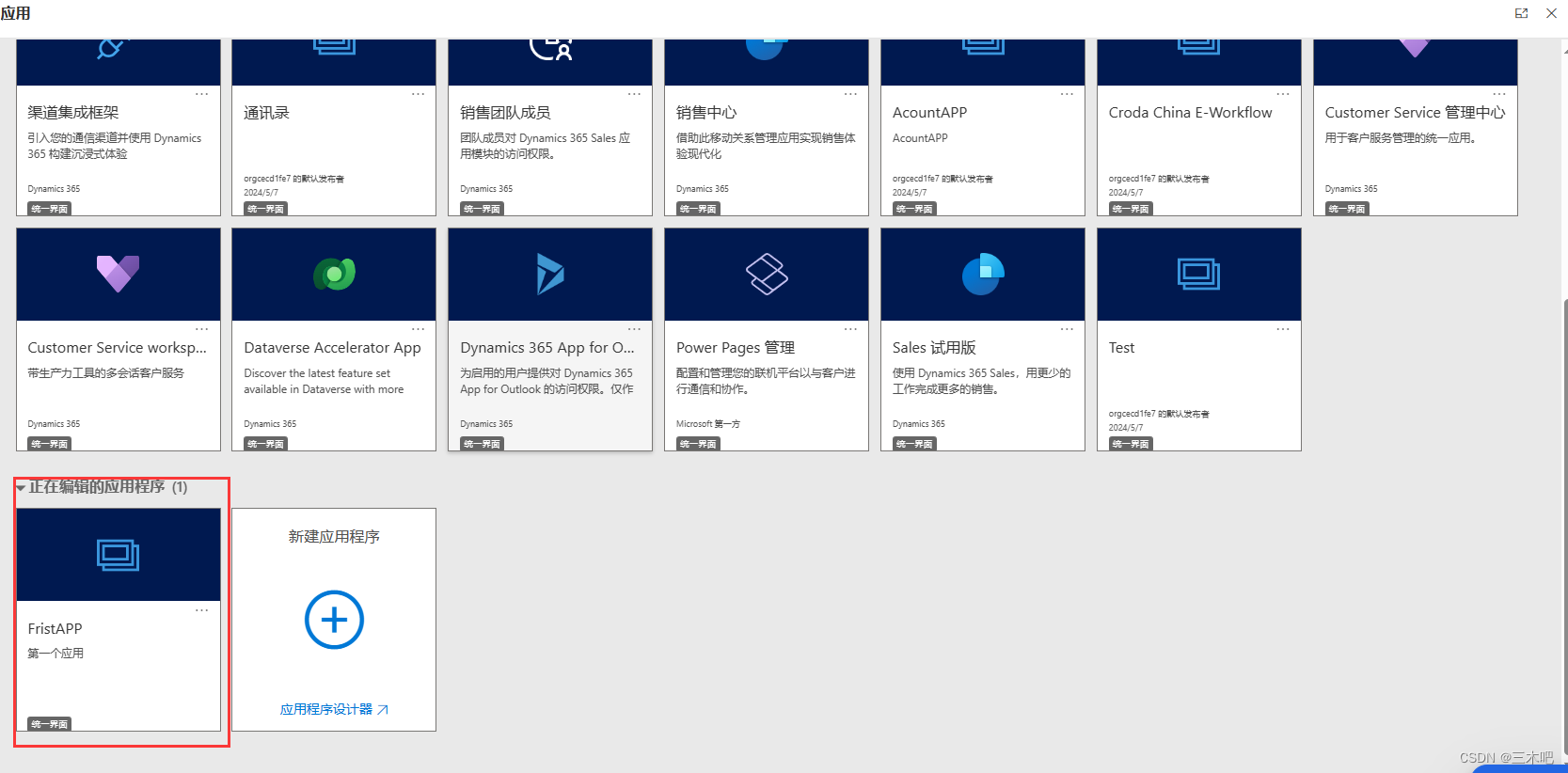Image resolution: width=1568 pixels, height=773 pixels.
Task: Open the 通讯录 app title
Action: 266,112
